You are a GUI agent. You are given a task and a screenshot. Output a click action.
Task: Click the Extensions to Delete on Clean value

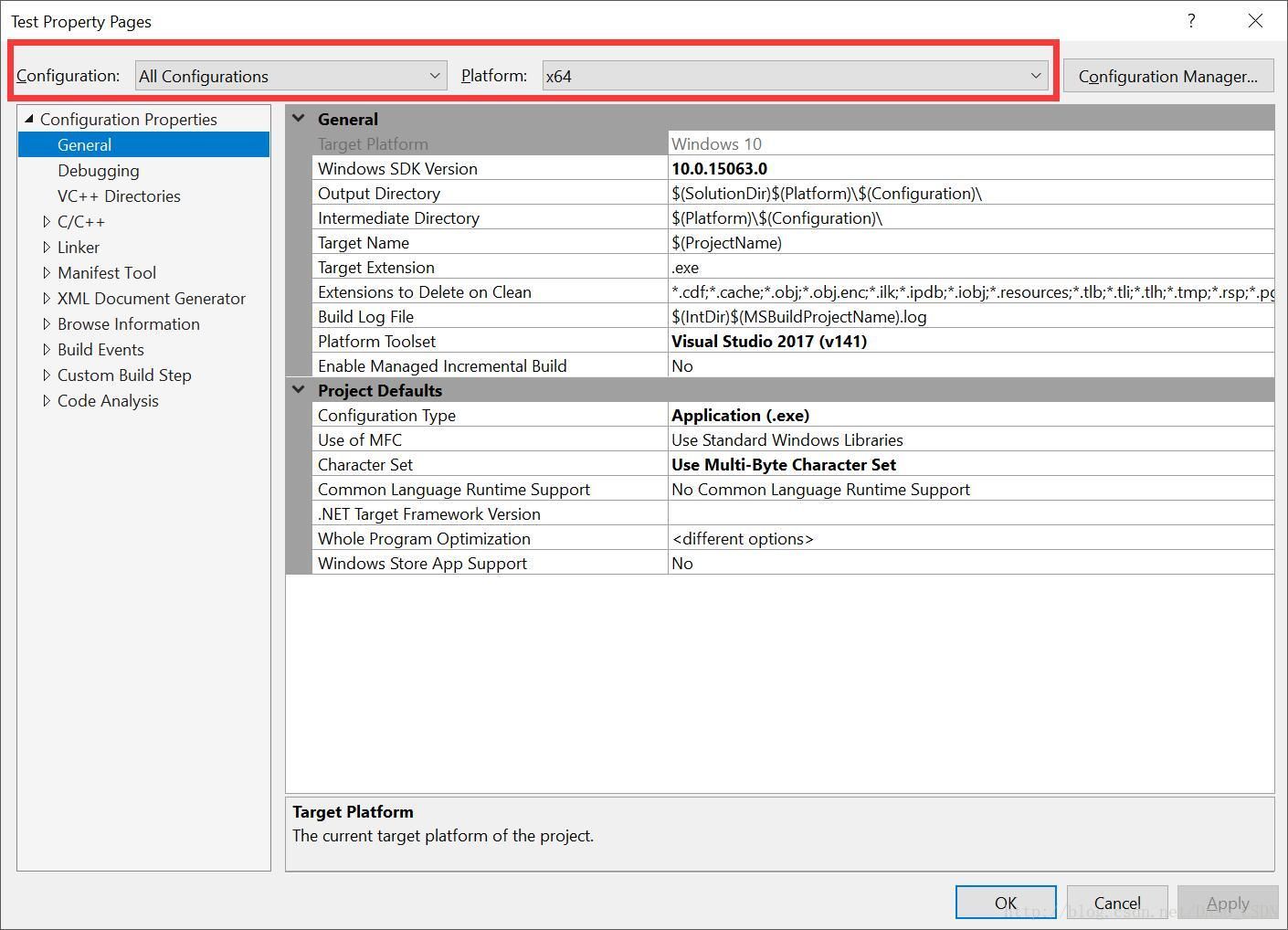971,291
